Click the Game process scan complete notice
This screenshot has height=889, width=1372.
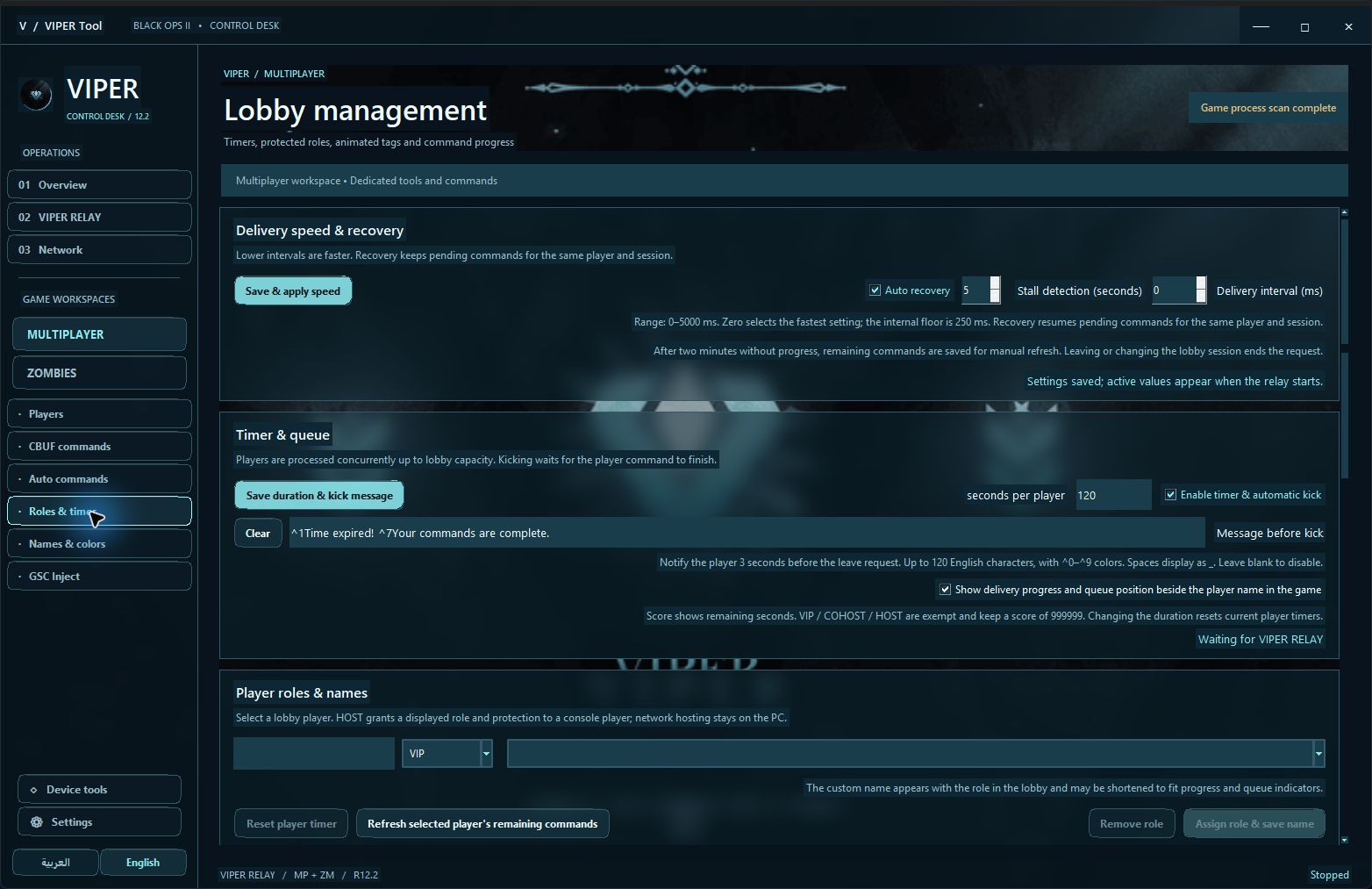point(1268,108)
